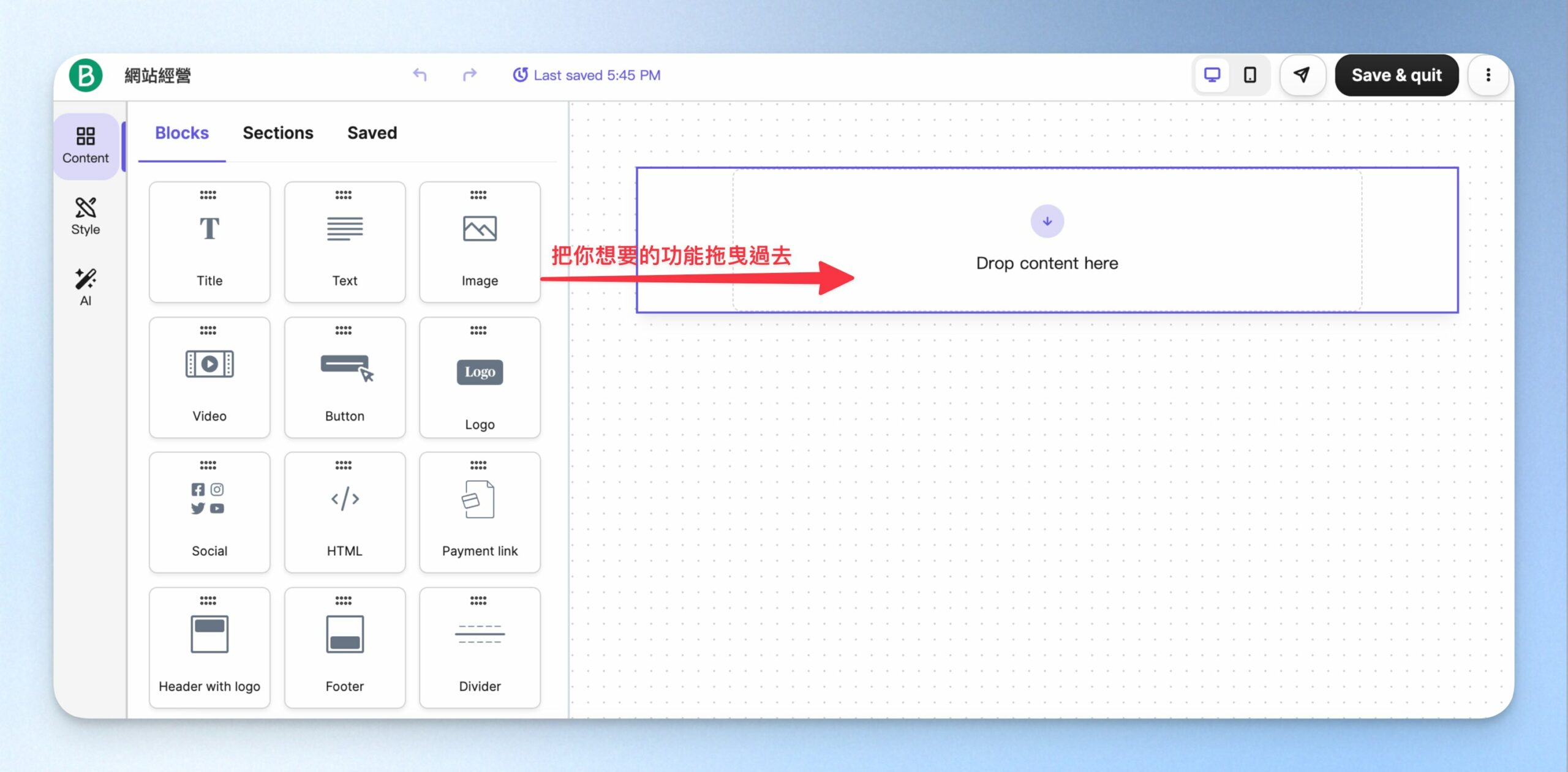Screen dimensions: 1568x772
Task: Click the Drop content here area
Action: coord(1047,240)
